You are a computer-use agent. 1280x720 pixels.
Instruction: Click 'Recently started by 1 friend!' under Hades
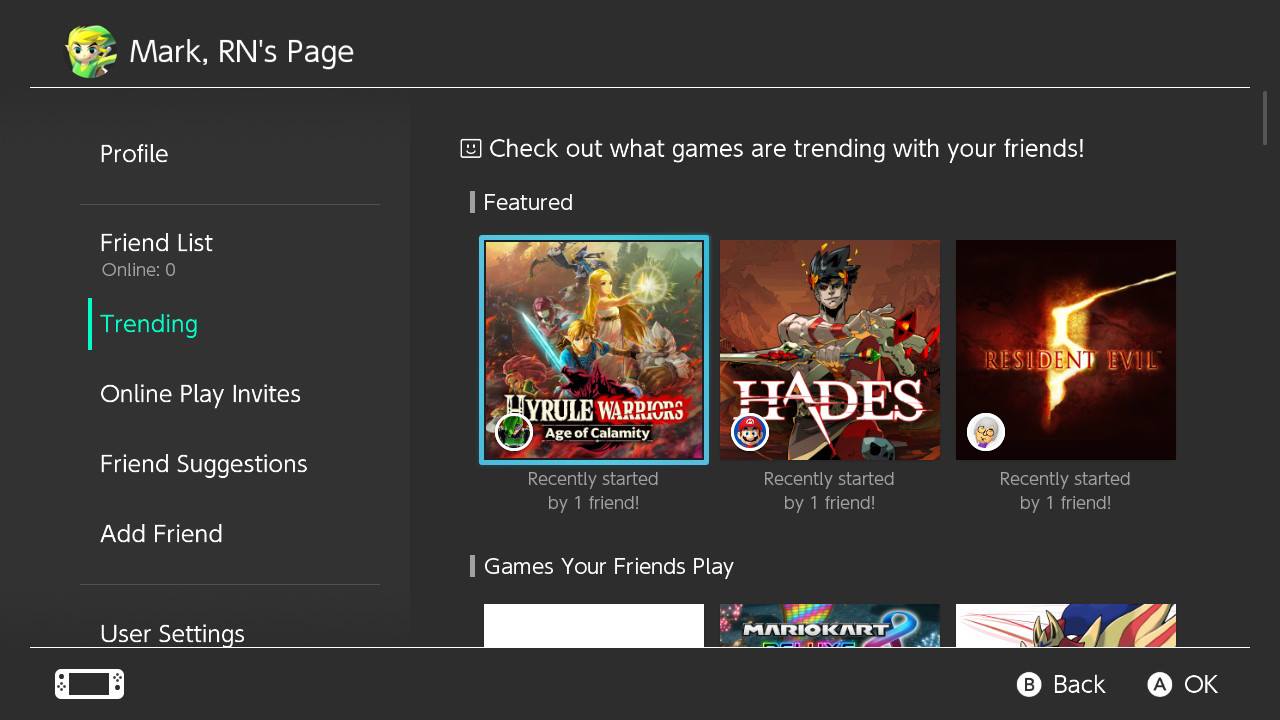click(x=829, y=491)
